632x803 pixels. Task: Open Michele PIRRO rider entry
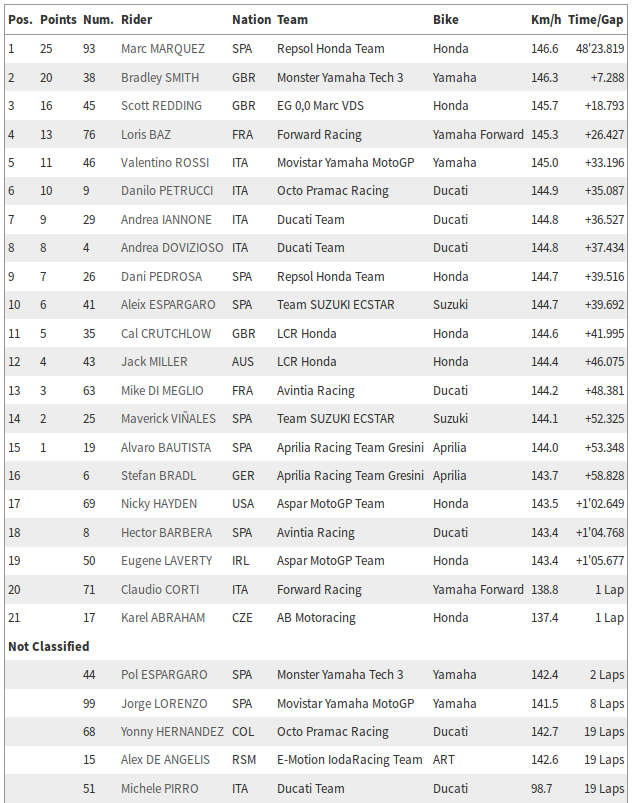click(159, 789)
